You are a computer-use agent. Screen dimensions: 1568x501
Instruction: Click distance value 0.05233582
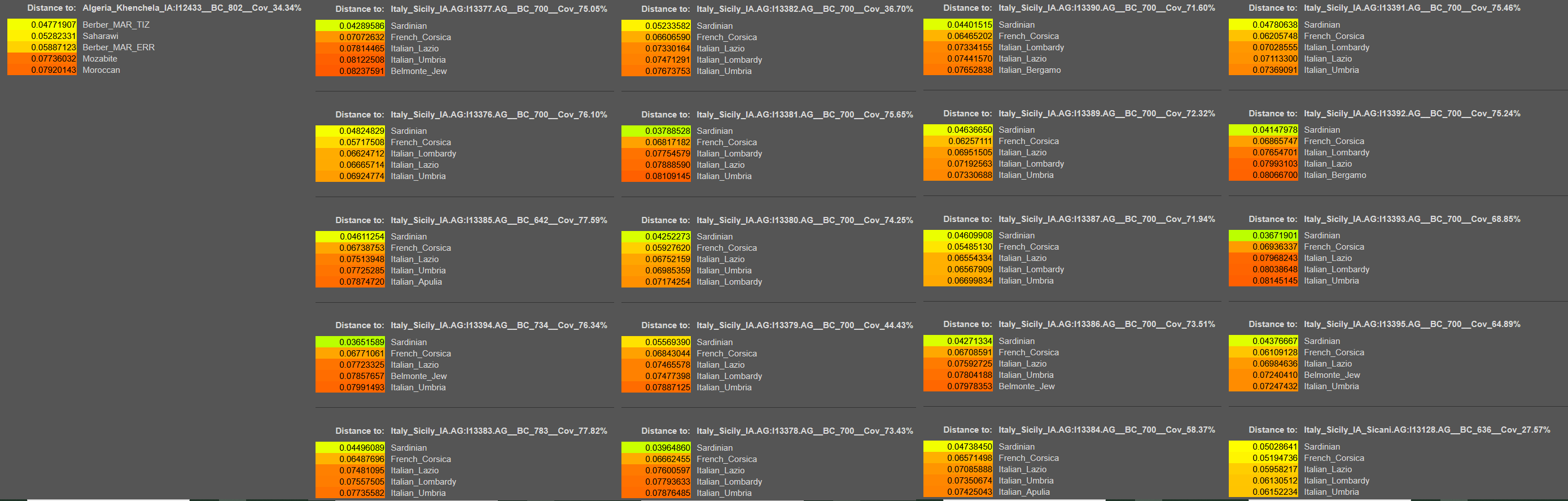tap(656, 26)
